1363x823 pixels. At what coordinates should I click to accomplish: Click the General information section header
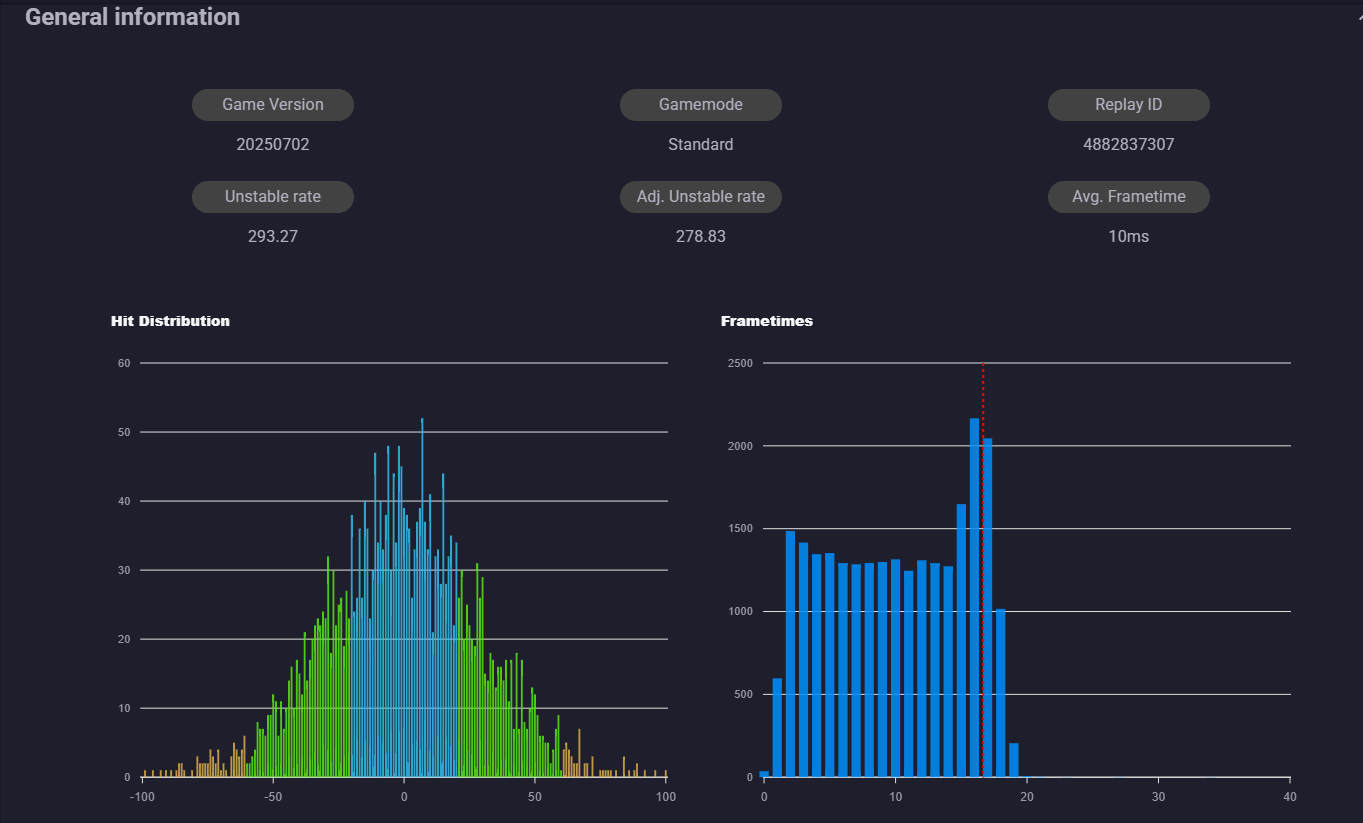(x=132, y=17)
